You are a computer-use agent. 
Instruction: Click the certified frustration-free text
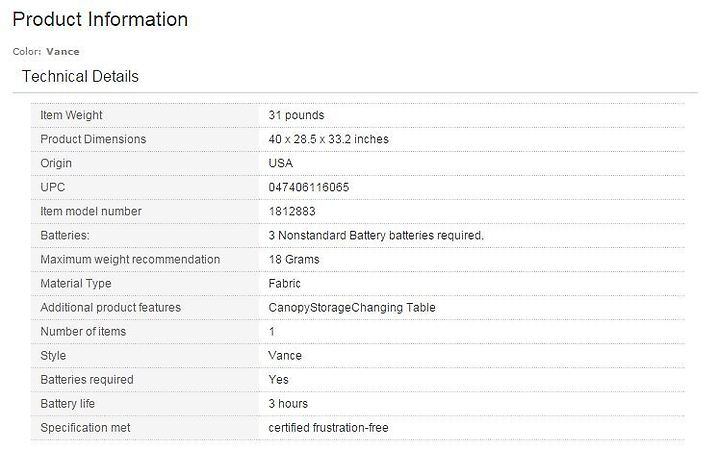pyautogui.click(x=328, y=428)
